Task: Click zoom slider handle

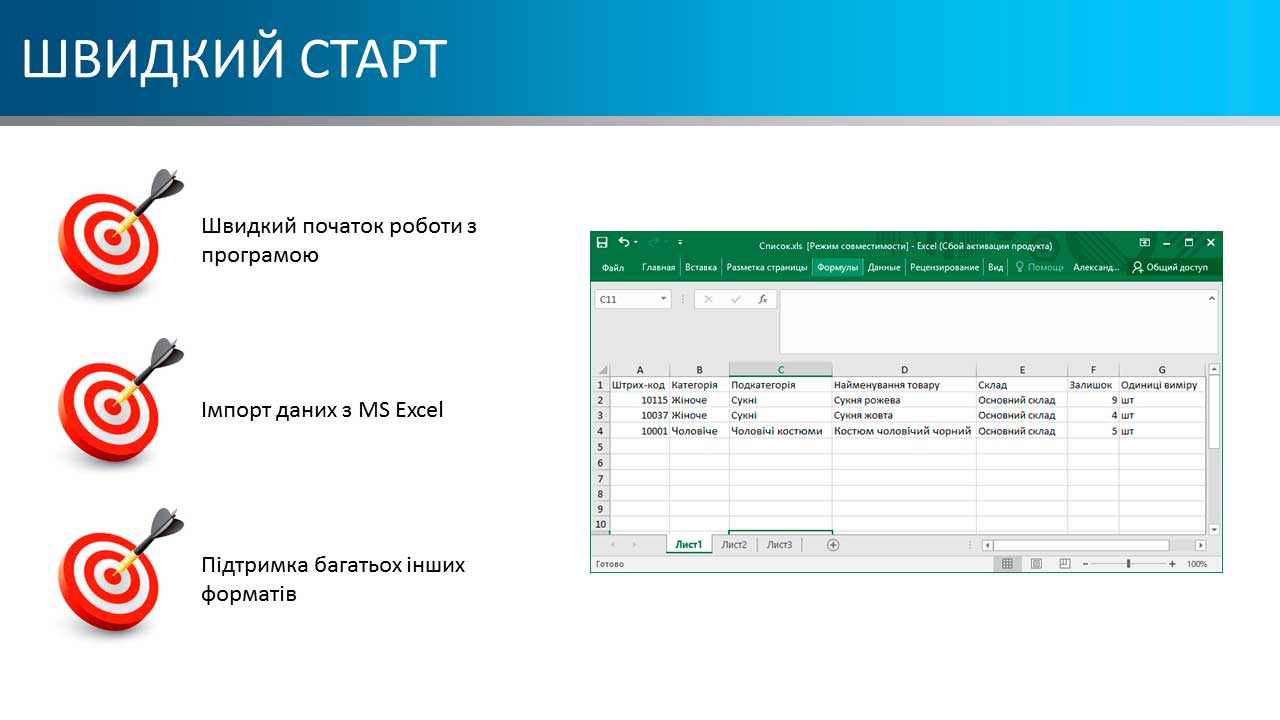Action: [1129, 564]
